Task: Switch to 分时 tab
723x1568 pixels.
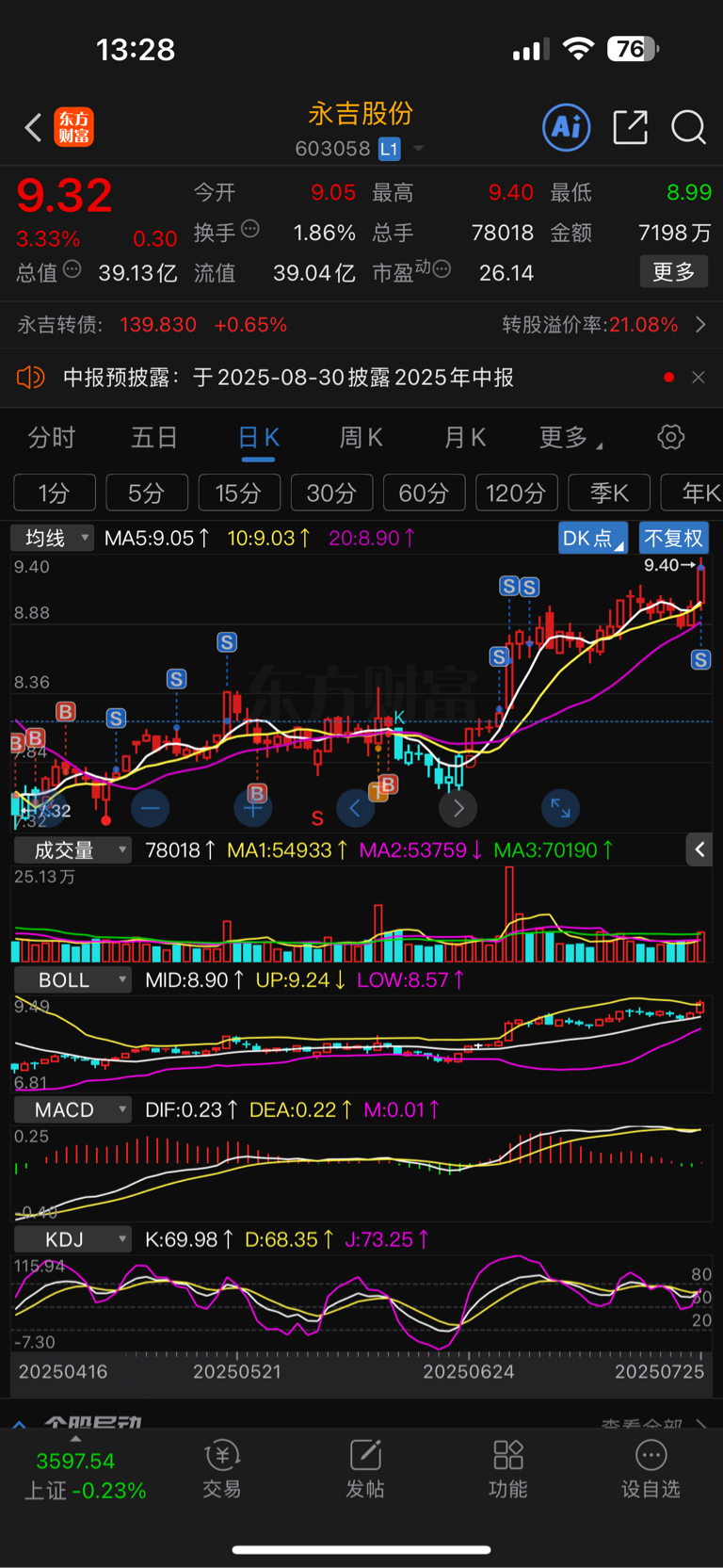Action: (52, 438)
